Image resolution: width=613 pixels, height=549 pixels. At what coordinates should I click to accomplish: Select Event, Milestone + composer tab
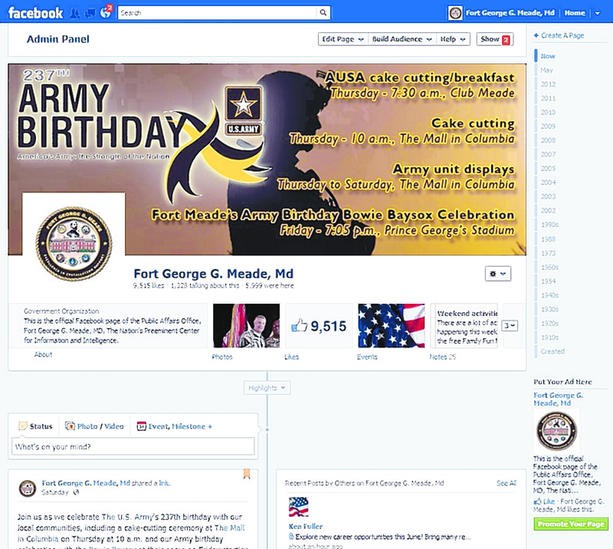tap(174, 426)
